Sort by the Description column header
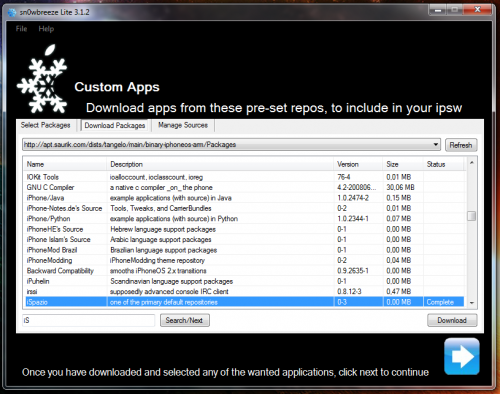The height and width of the screenshot is (394, 500). click(x=220, y=164)
